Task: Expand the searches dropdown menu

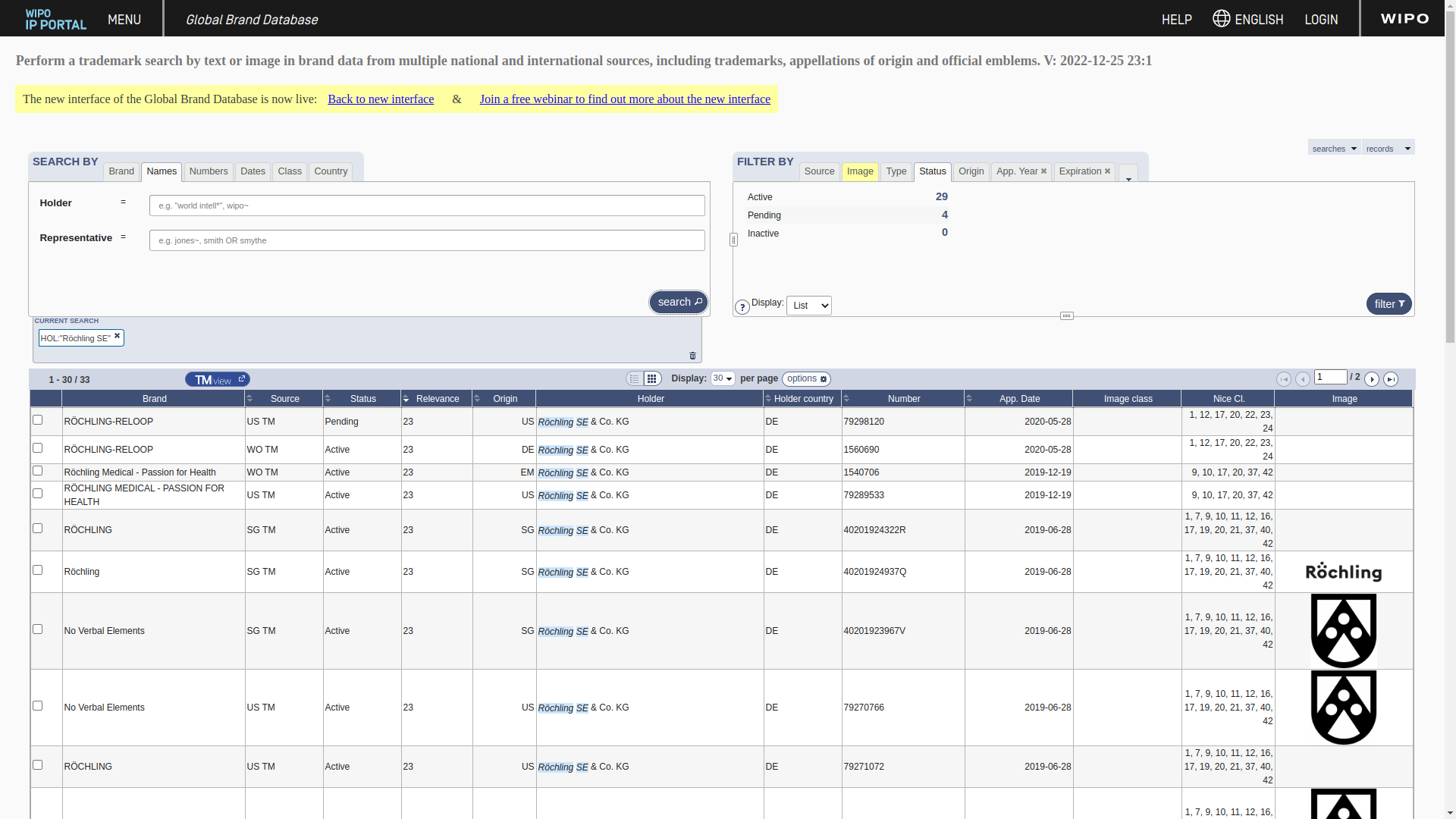Action: pos(1334,148)
